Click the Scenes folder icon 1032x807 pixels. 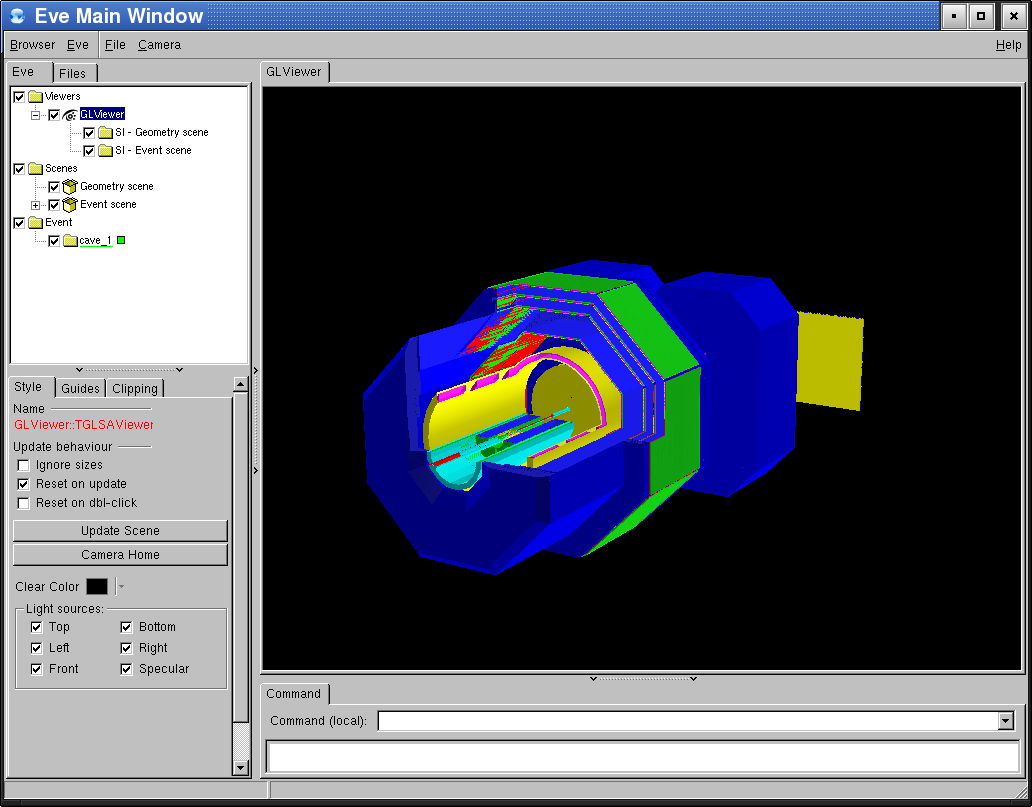pos(36,169)
